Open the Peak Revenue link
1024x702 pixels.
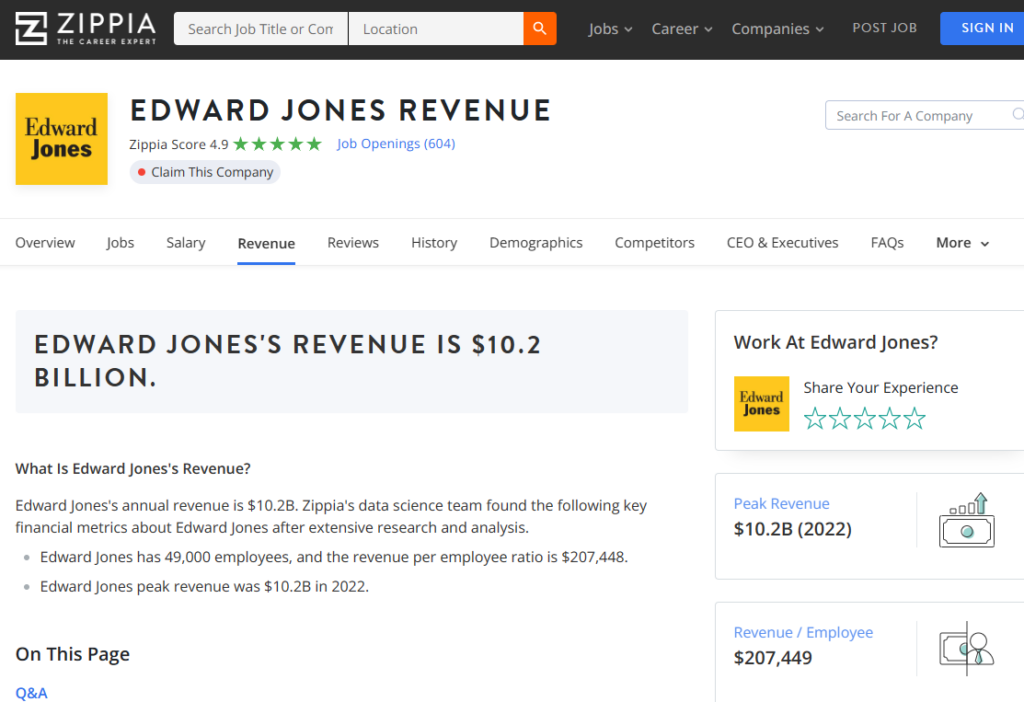point(781,503)
